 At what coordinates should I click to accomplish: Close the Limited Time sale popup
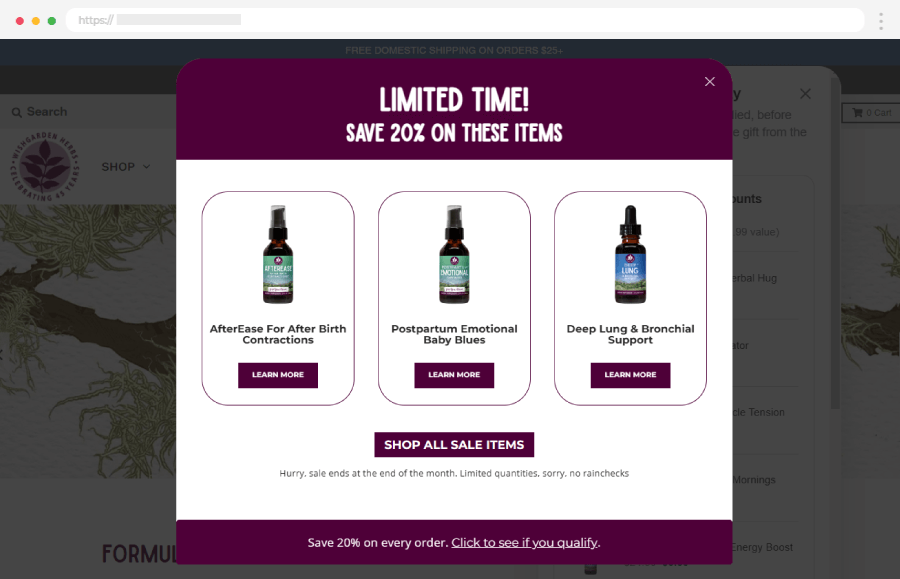pyautogui.click(x=709, y=81)
